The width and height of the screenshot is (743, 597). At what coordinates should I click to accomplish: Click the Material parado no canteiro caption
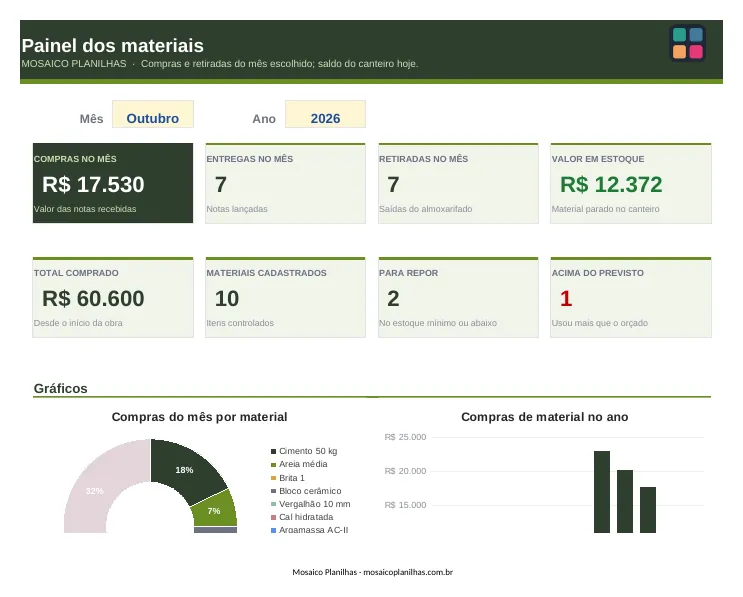click(x=605, y=209)
